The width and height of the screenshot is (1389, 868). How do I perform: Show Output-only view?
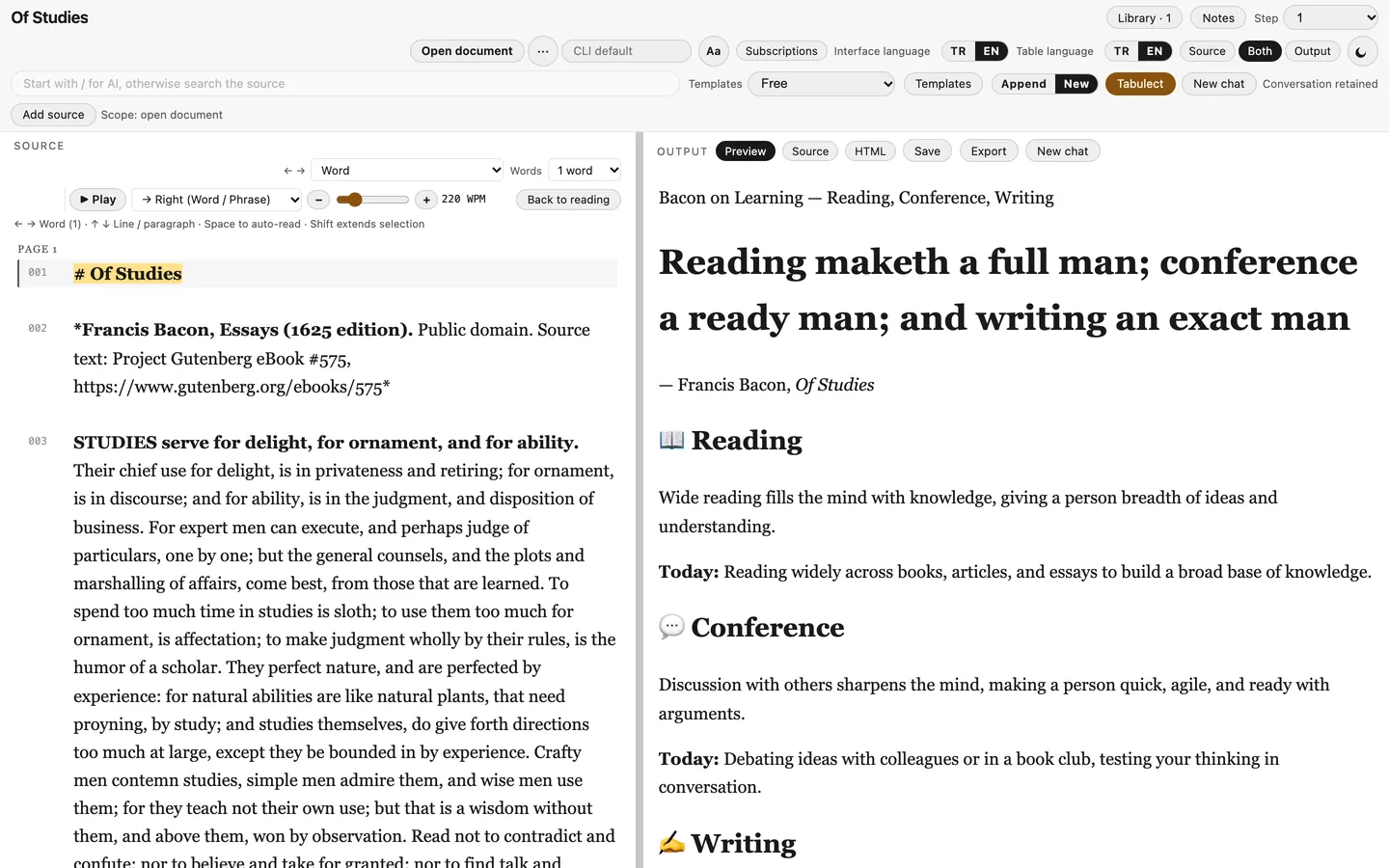(1312, 51)
